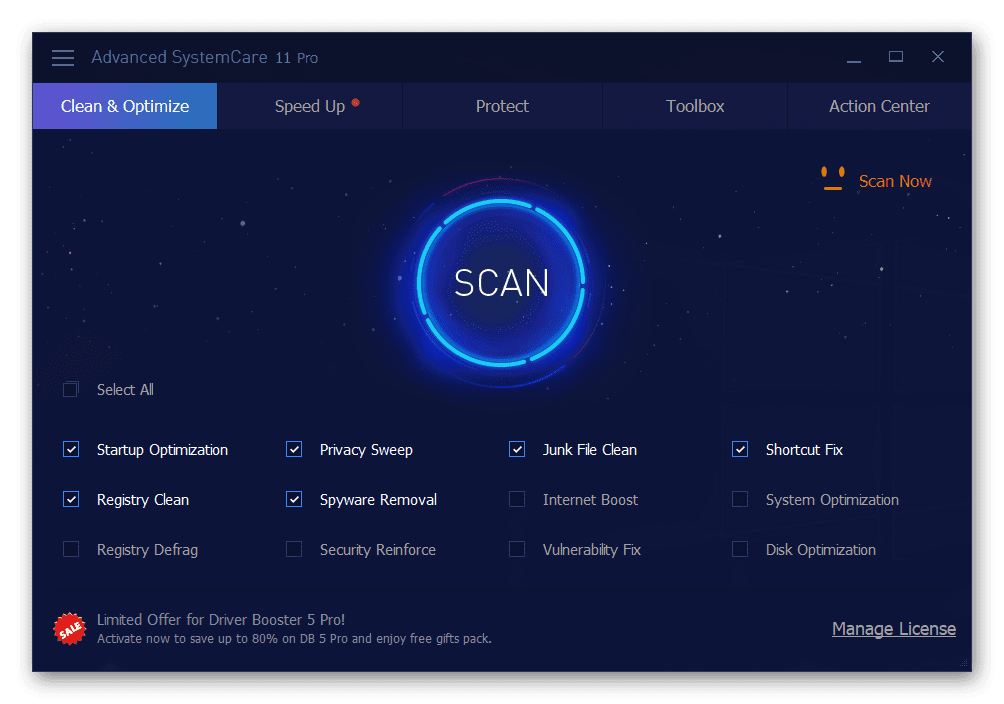
Task: Switch to the Clean & Optimize tab
Action: (x=125, y=106)
